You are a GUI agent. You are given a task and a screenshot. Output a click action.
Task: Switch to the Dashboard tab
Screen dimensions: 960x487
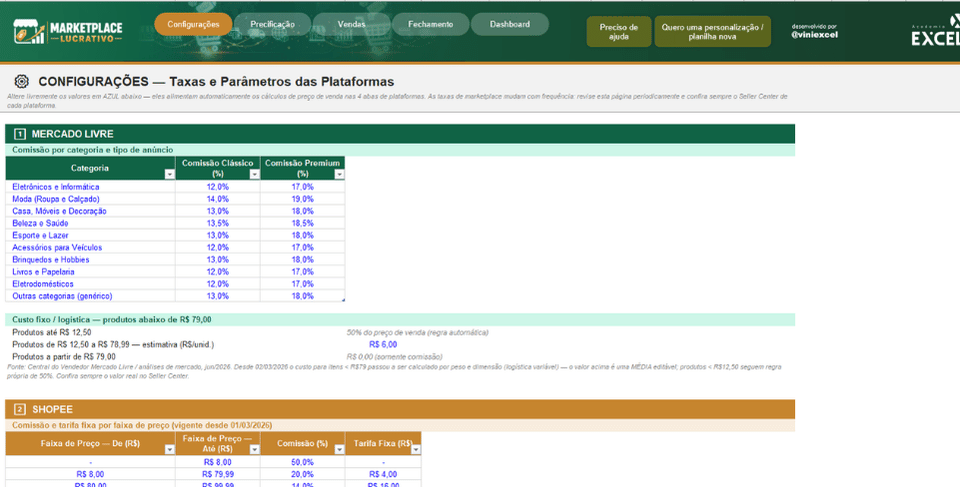tap(510, 25)
